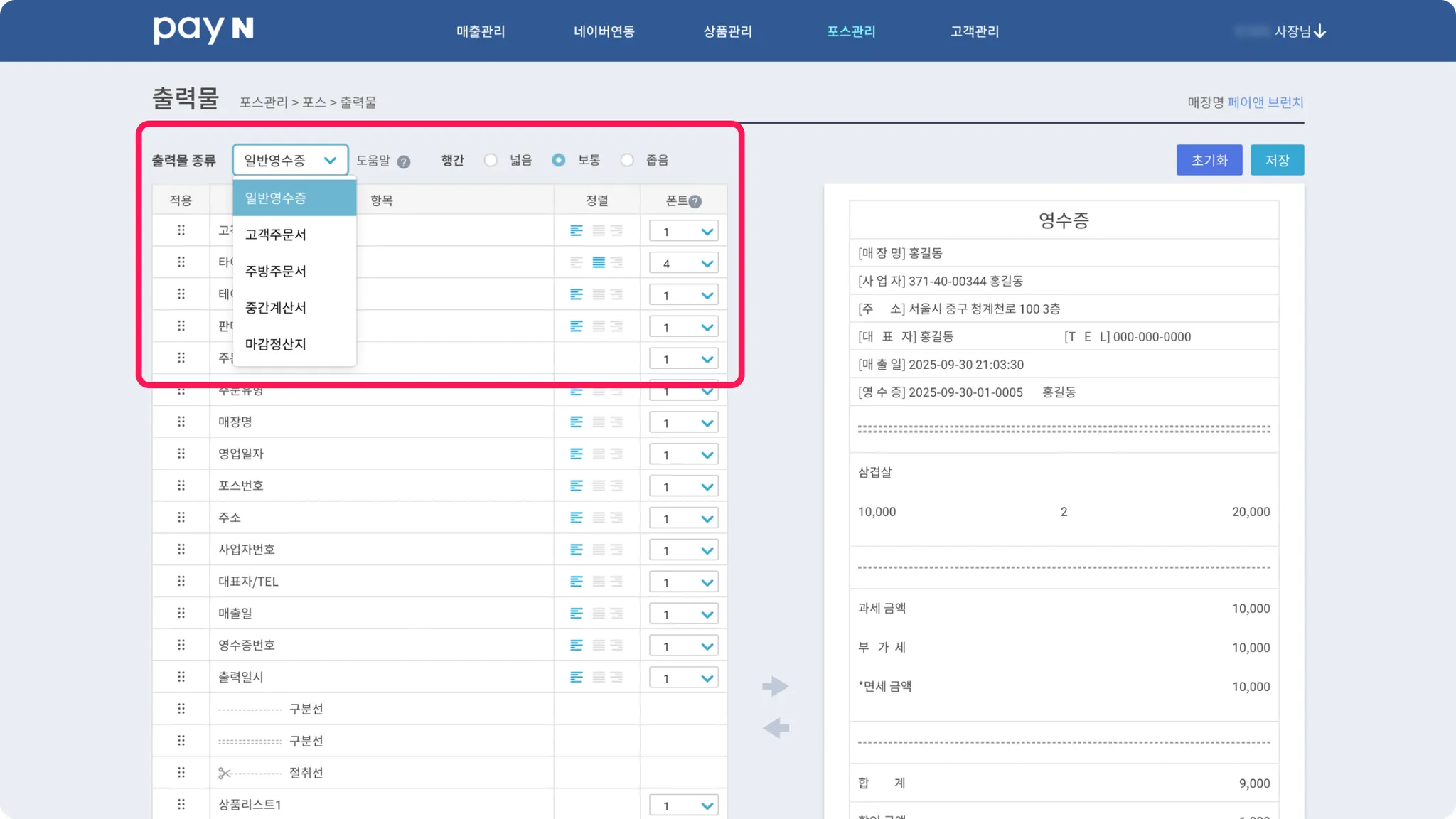Choose 주방주문서 from the dropdown list
The image size is (1456, 819).
[276, 271]
